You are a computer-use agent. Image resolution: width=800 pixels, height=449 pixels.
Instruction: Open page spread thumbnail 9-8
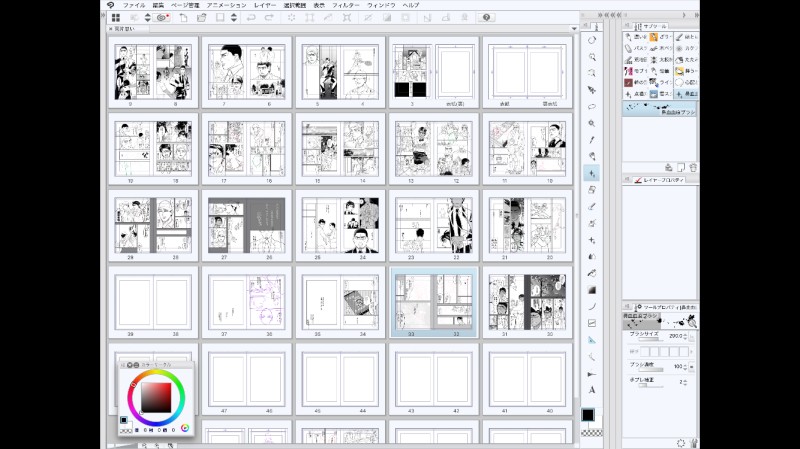click(x=153, y=72)
